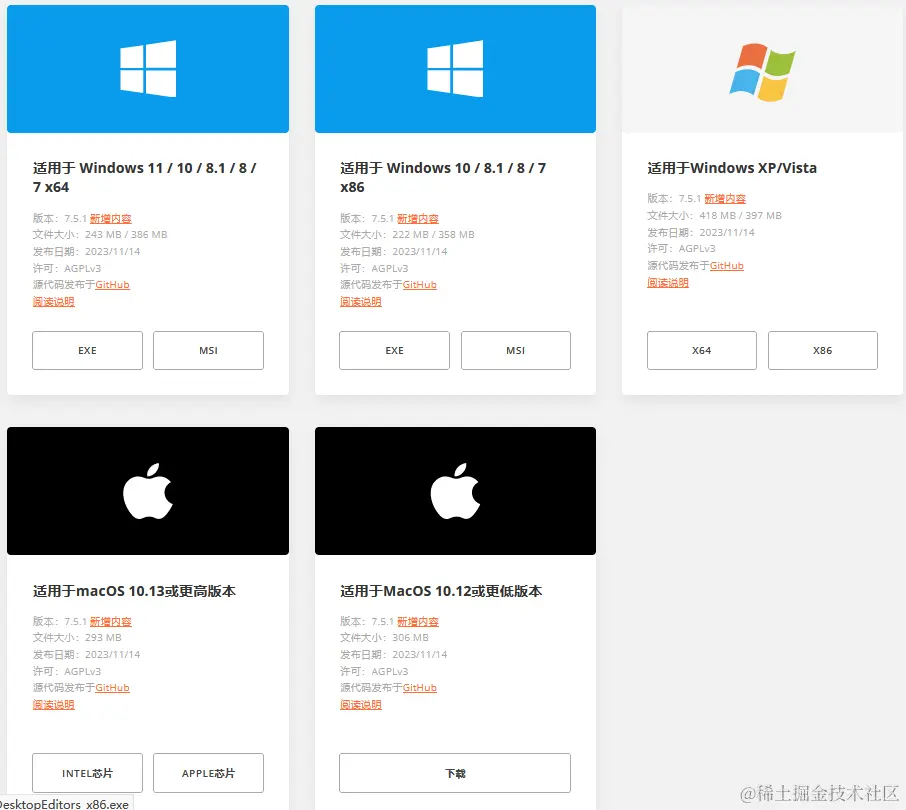This screenshot has width=906, height=810.
Task: Open 新增内容 link on Windows XP/Vista card
Action: point(725,199)
